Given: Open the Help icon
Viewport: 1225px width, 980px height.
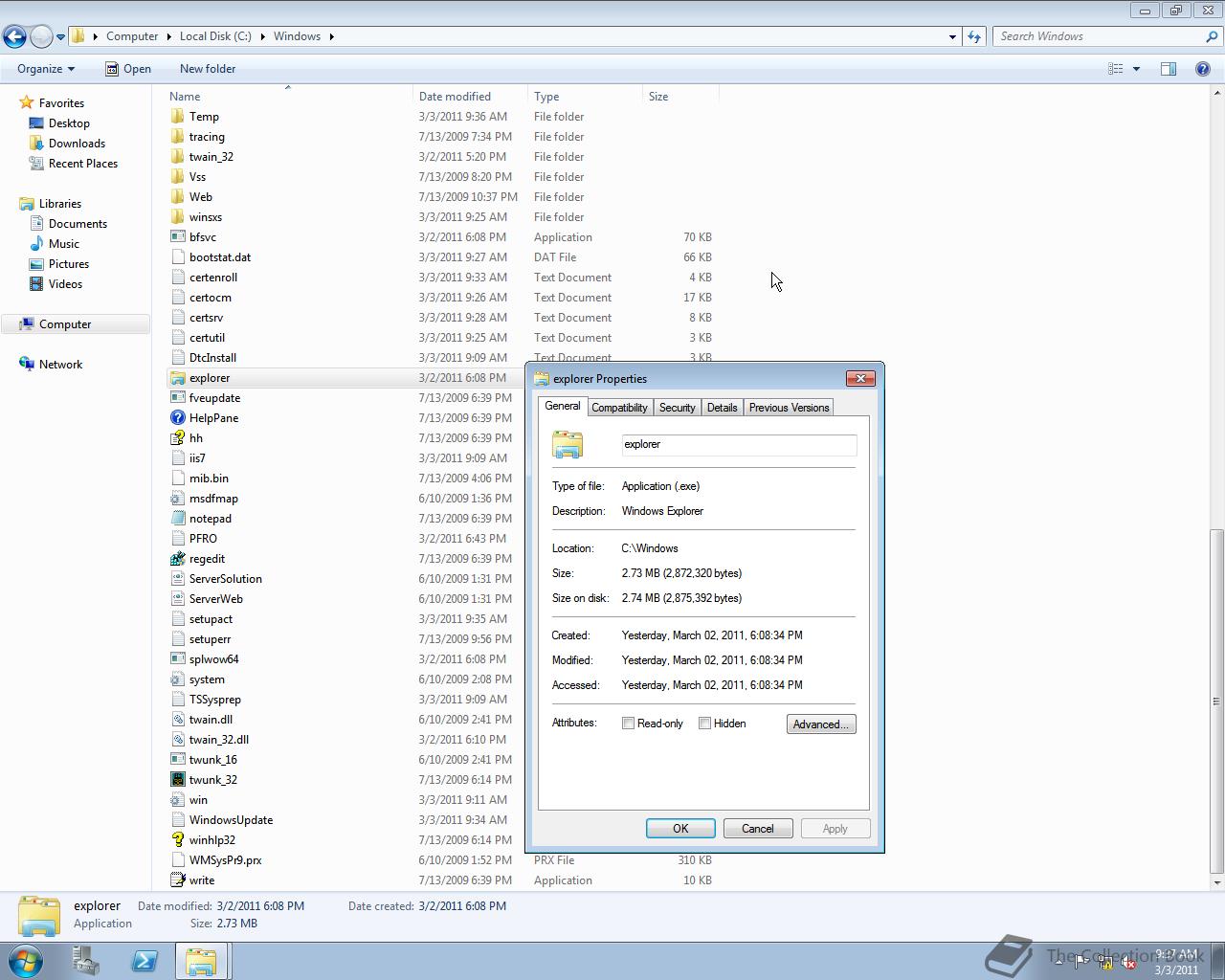Looking at the screenshot, I should click(x=1203, y=69).
